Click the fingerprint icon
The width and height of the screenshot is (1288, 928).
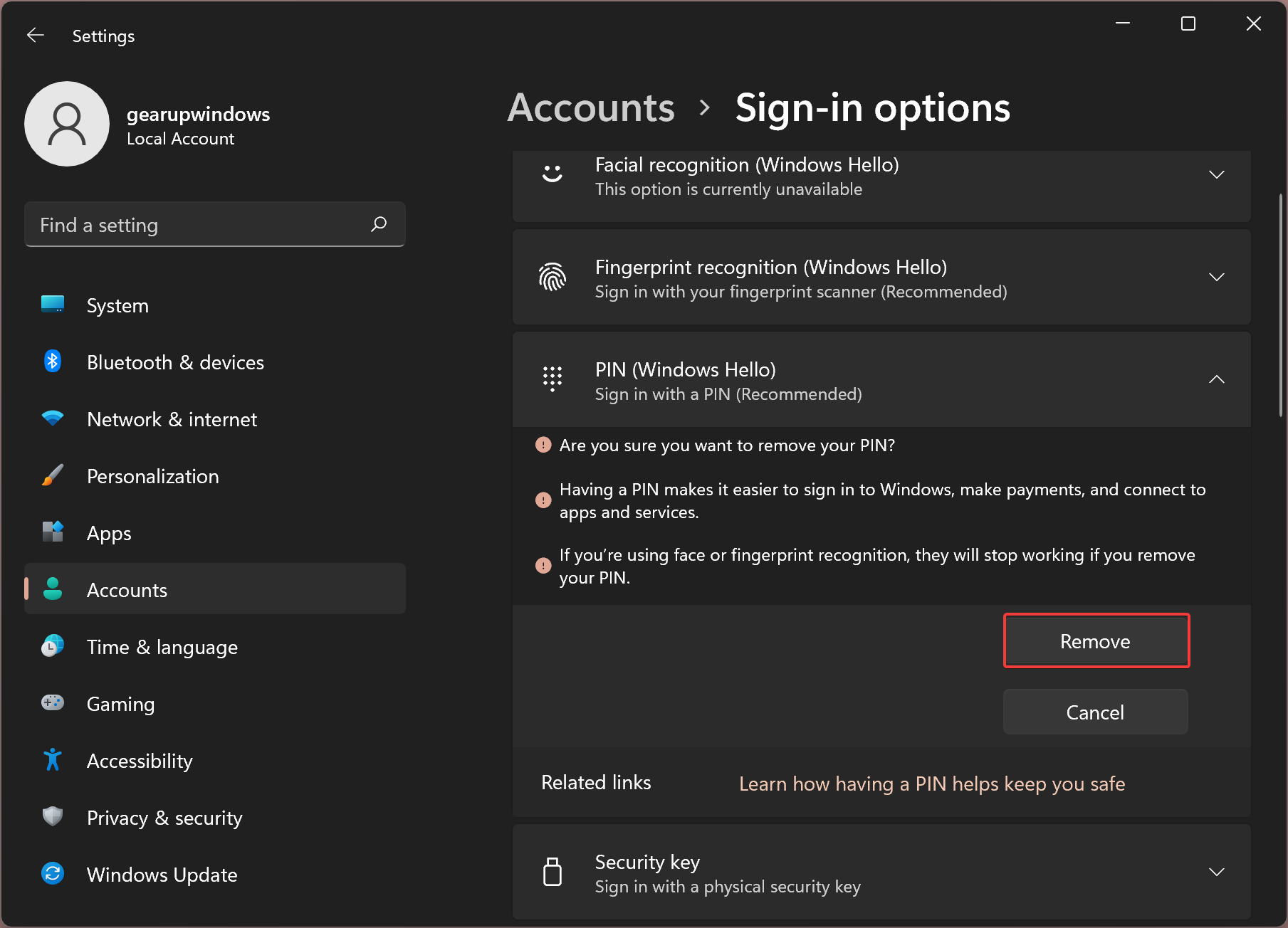(553, 277)
